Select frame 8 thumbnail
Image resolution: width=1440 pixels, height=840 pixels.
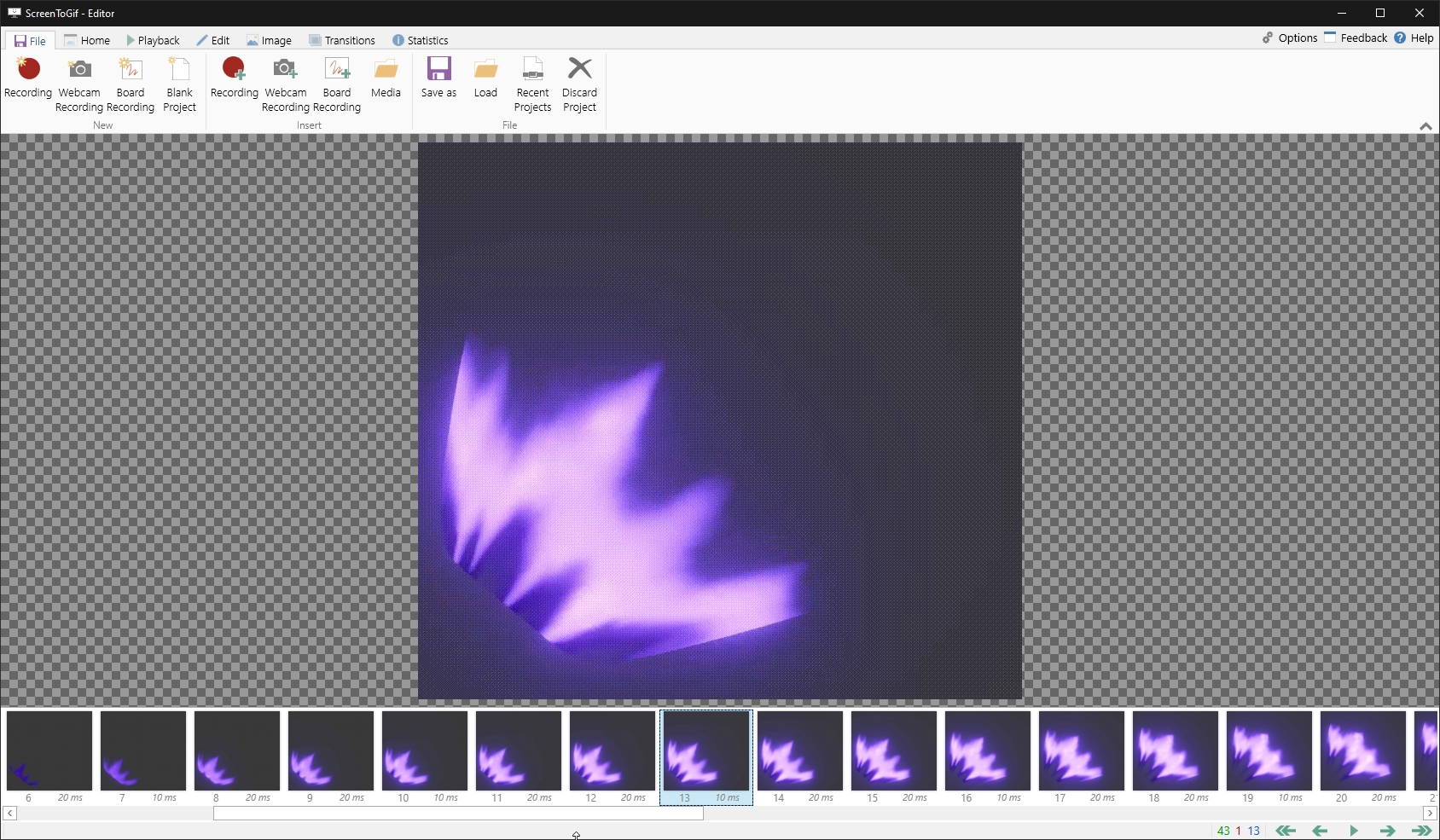tap(237, 751)
